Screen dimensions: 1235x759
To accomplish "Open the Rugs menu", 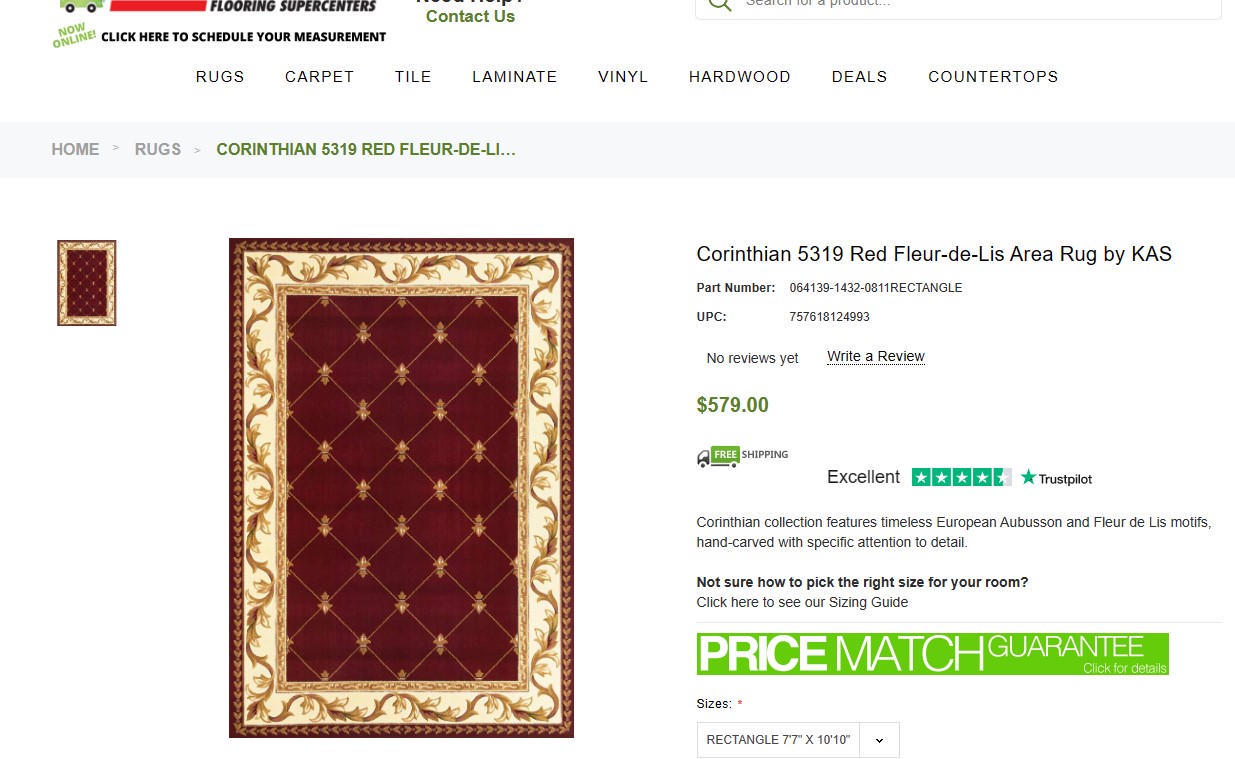I will coord(220,77).
